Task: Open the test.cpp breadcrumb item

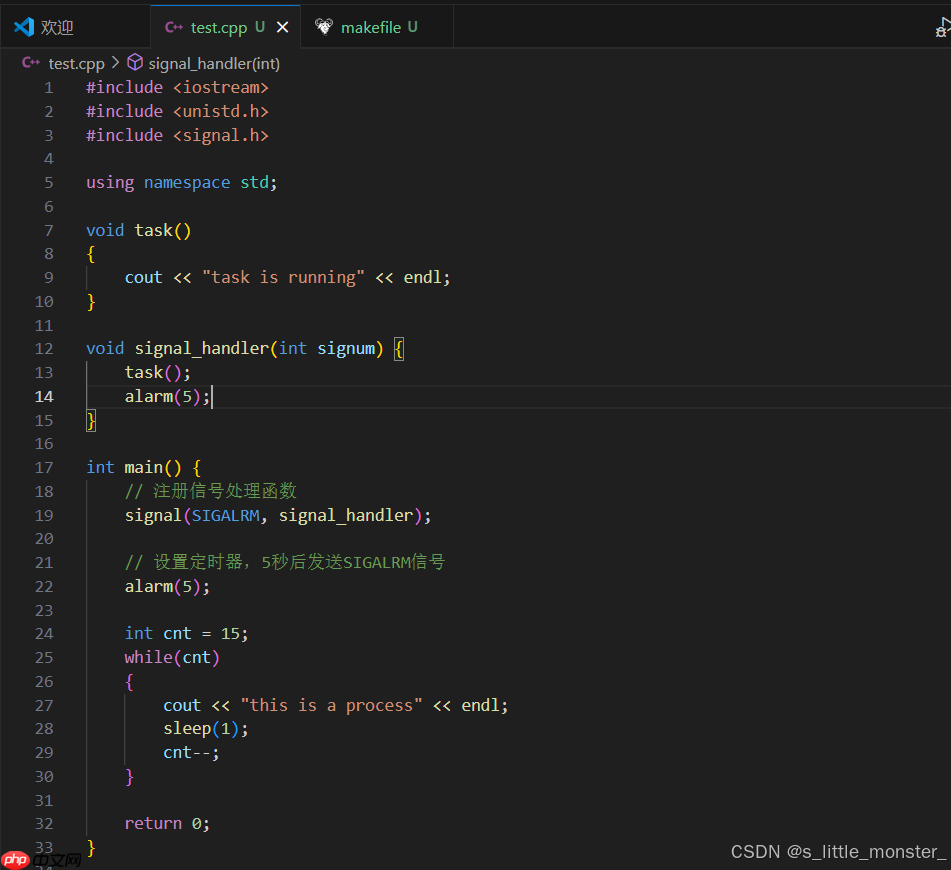Action: pos(76,64)
